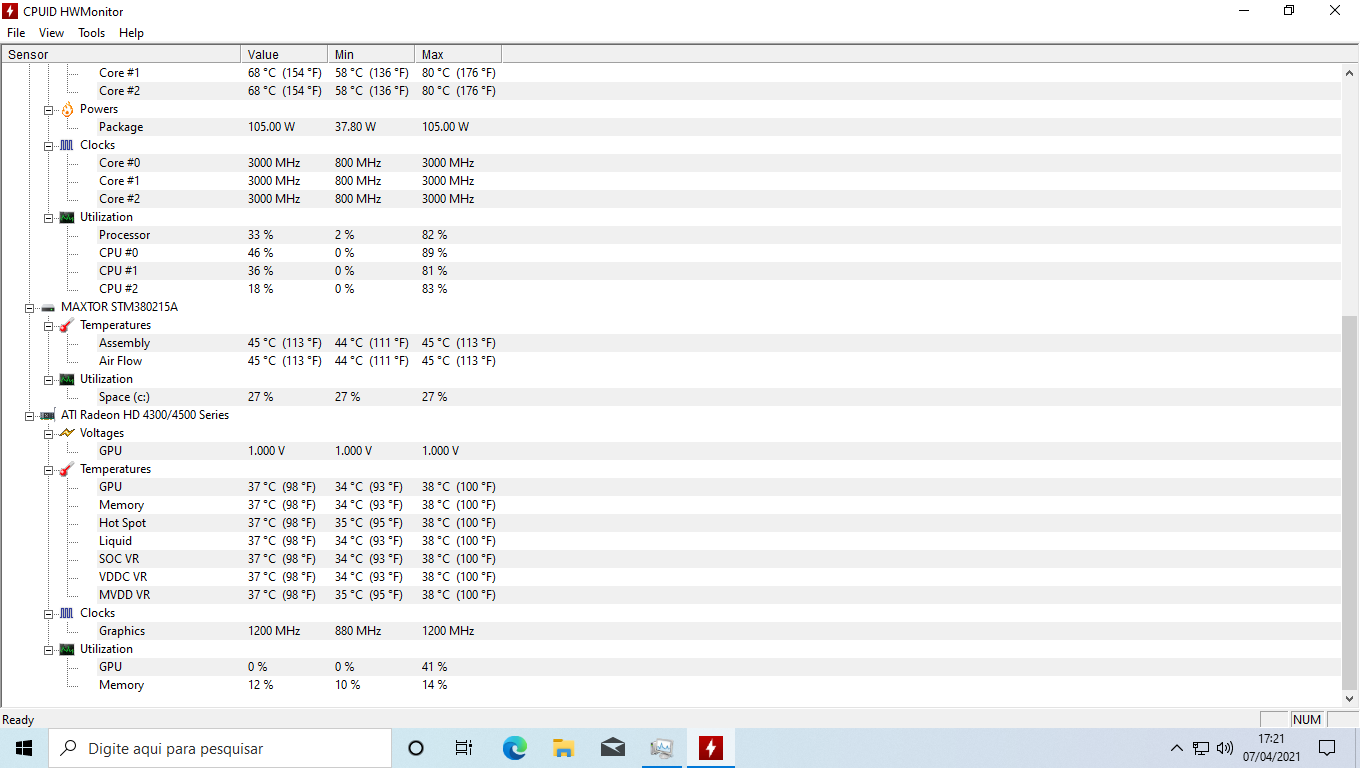Collapse the Utilization group containing Processor

coord(48,217)
